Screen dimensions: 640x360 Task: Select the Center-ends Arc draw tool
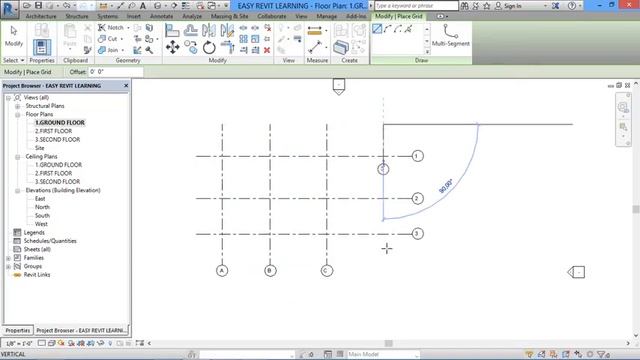398,29
